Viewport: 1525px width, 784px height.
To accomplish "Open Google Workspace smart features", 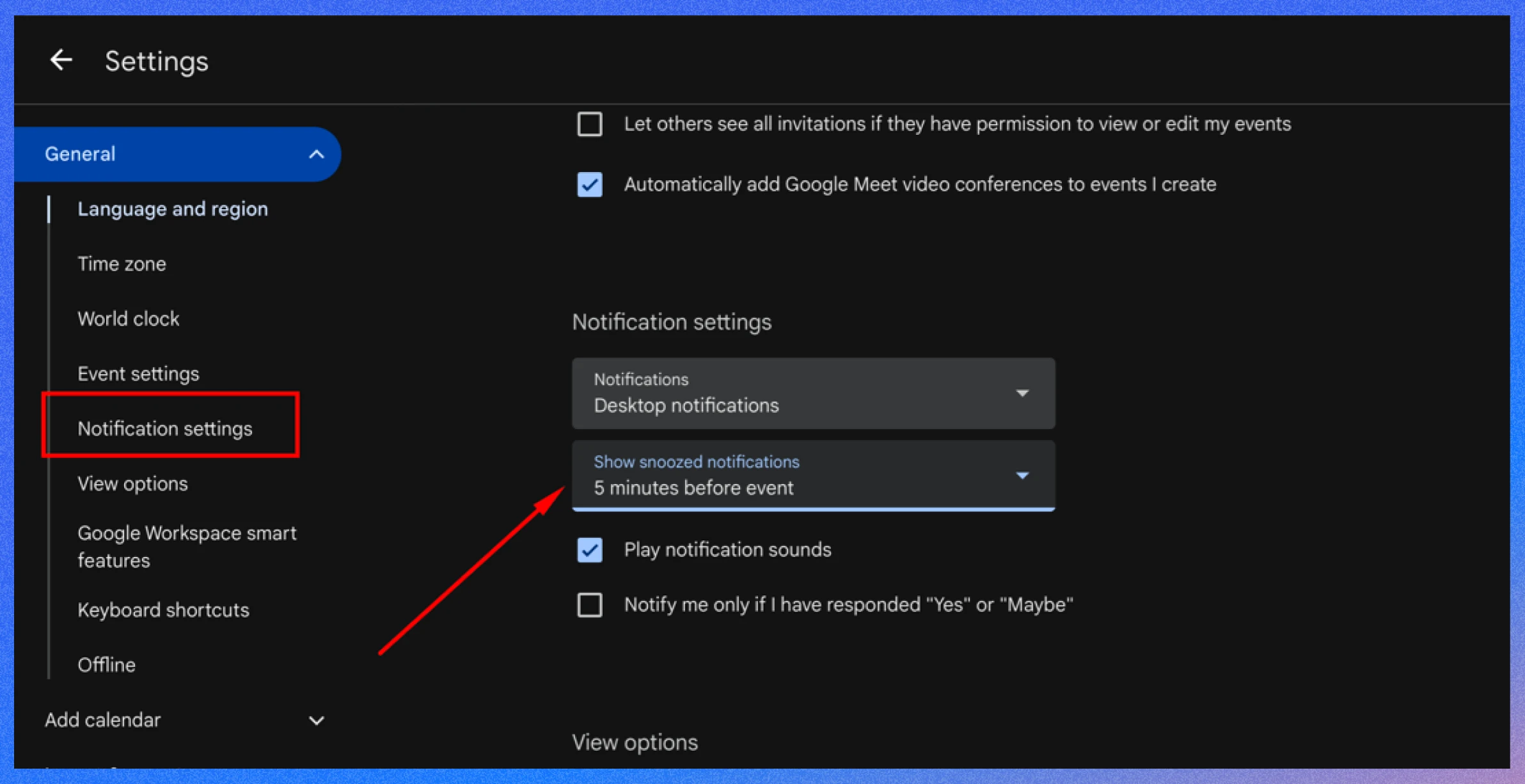I will (x=187, y=547).
